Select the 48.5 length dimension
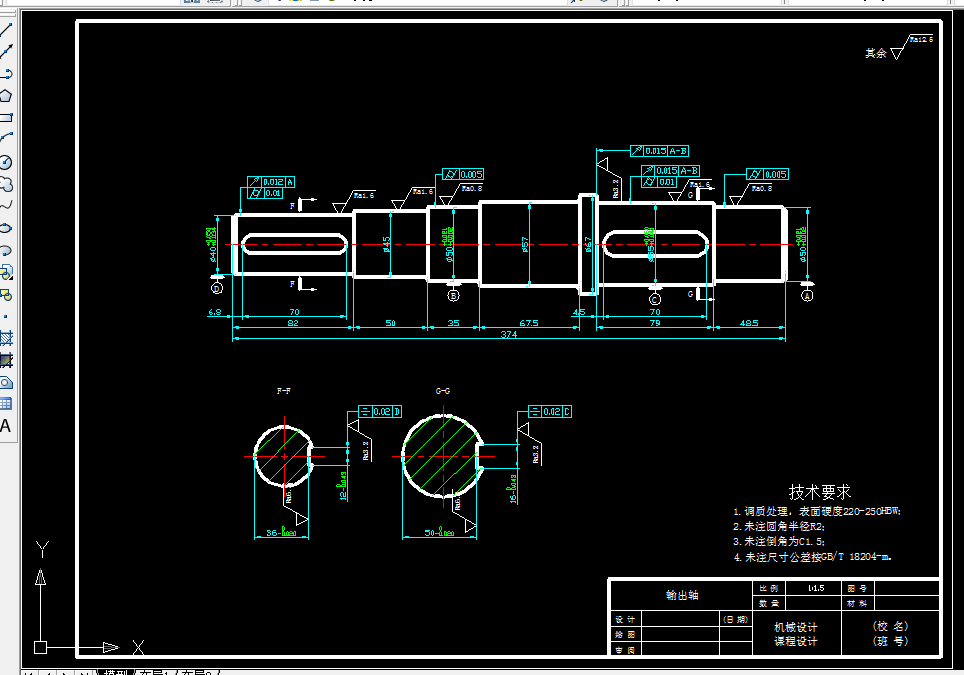964x675 pixels. click(x=749, y=323)
